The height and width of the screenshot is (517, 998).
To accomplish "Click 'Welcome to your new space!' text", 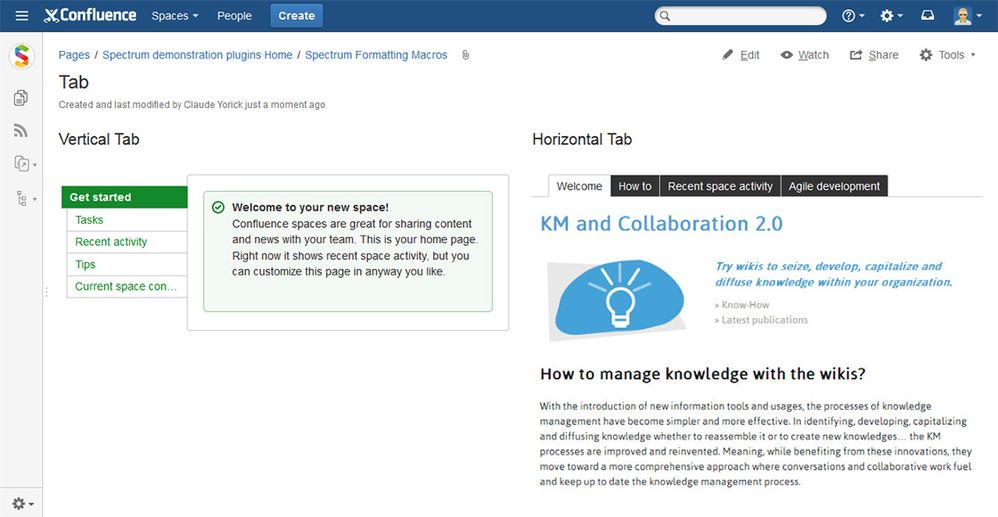I will pos(311,208).
